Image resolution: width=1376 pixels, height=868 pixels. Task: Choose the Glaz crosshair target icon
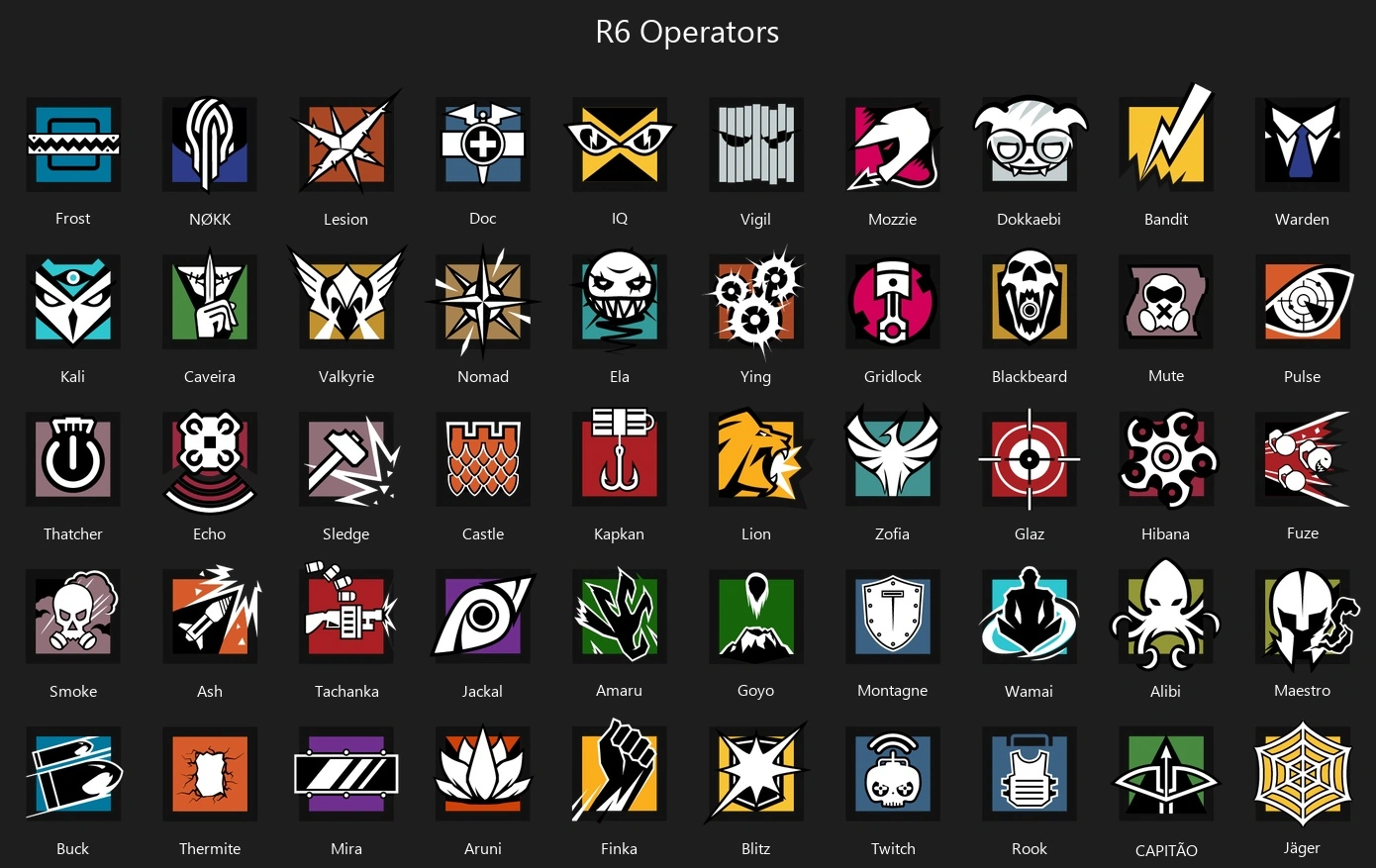click(x=1030, y=459)
